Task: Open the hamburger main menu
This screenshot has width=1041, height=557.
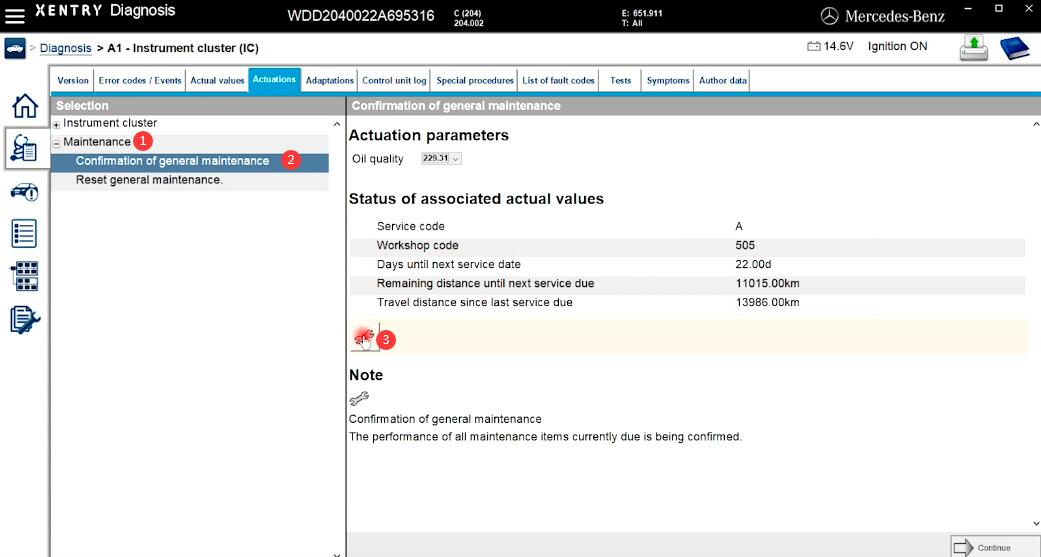Action: coord(15,15)
